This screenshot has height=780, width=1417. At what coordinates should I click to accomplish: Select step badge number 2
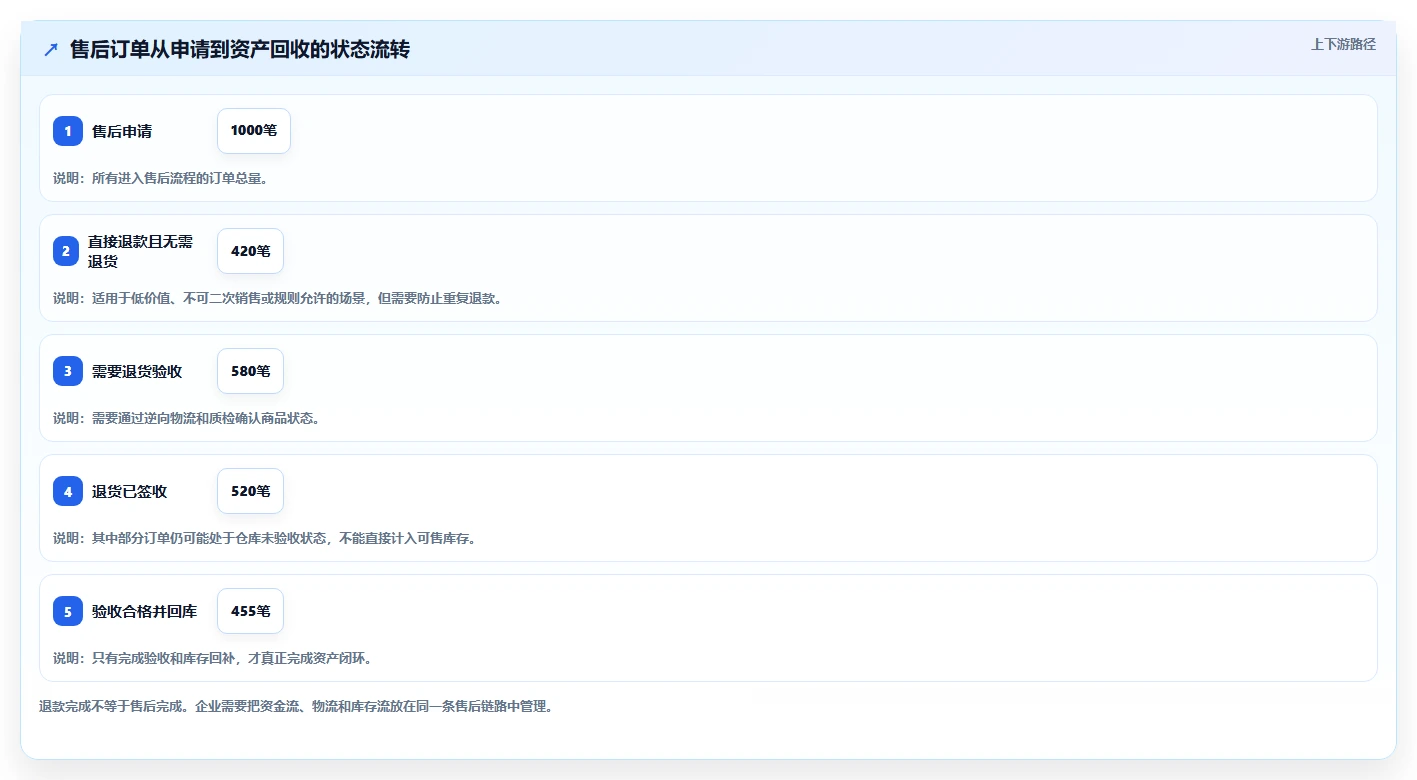tap(68, 251)
